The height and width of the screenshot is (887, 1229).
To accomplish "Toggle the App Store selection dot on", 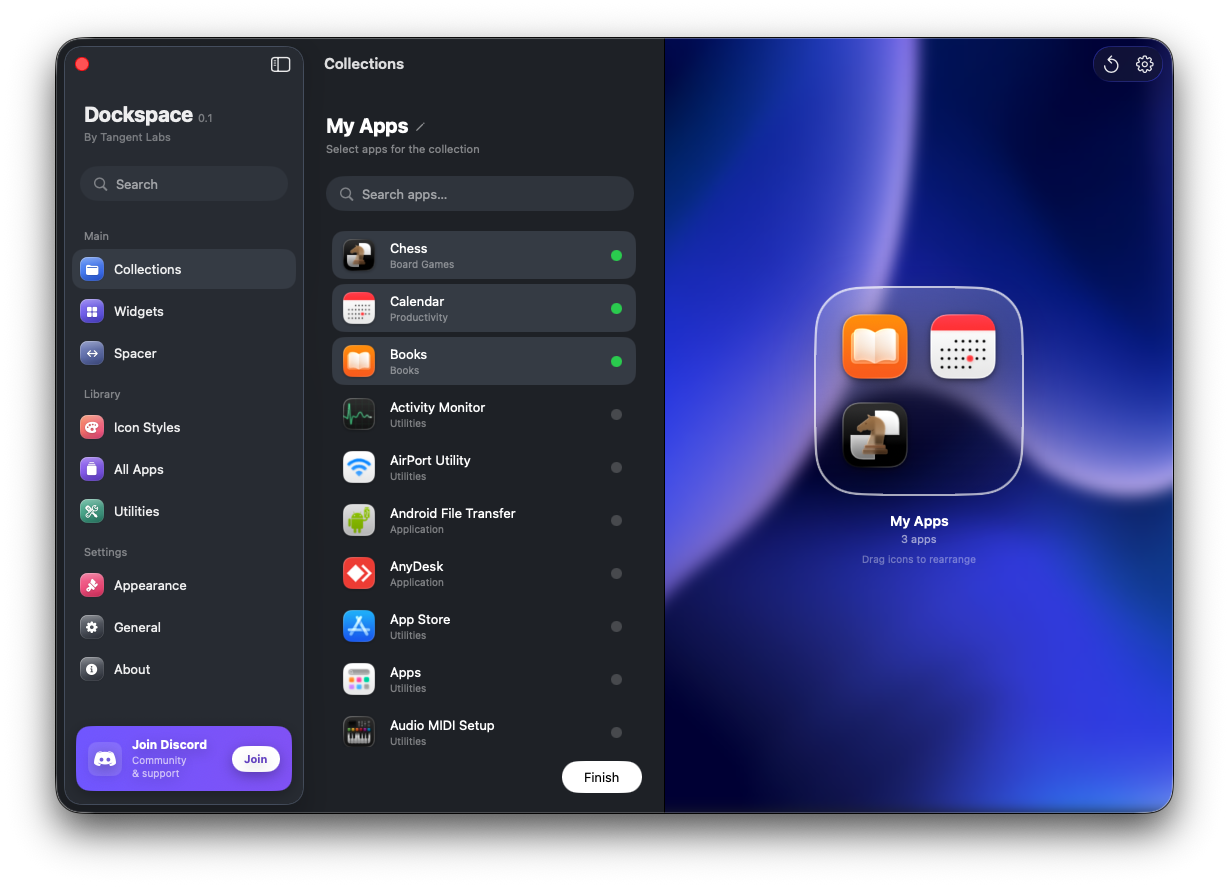I will 616,627.
